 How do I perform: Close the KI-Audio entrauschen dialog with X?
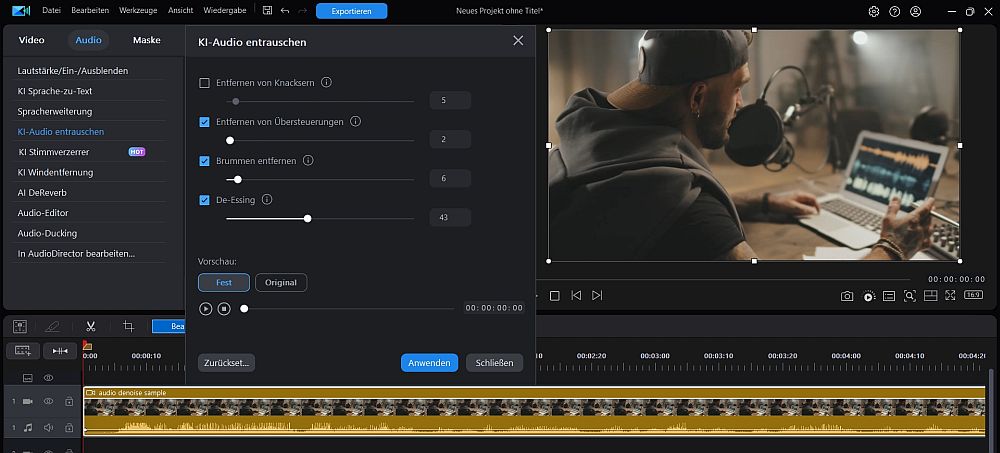(x=518, y=41)
